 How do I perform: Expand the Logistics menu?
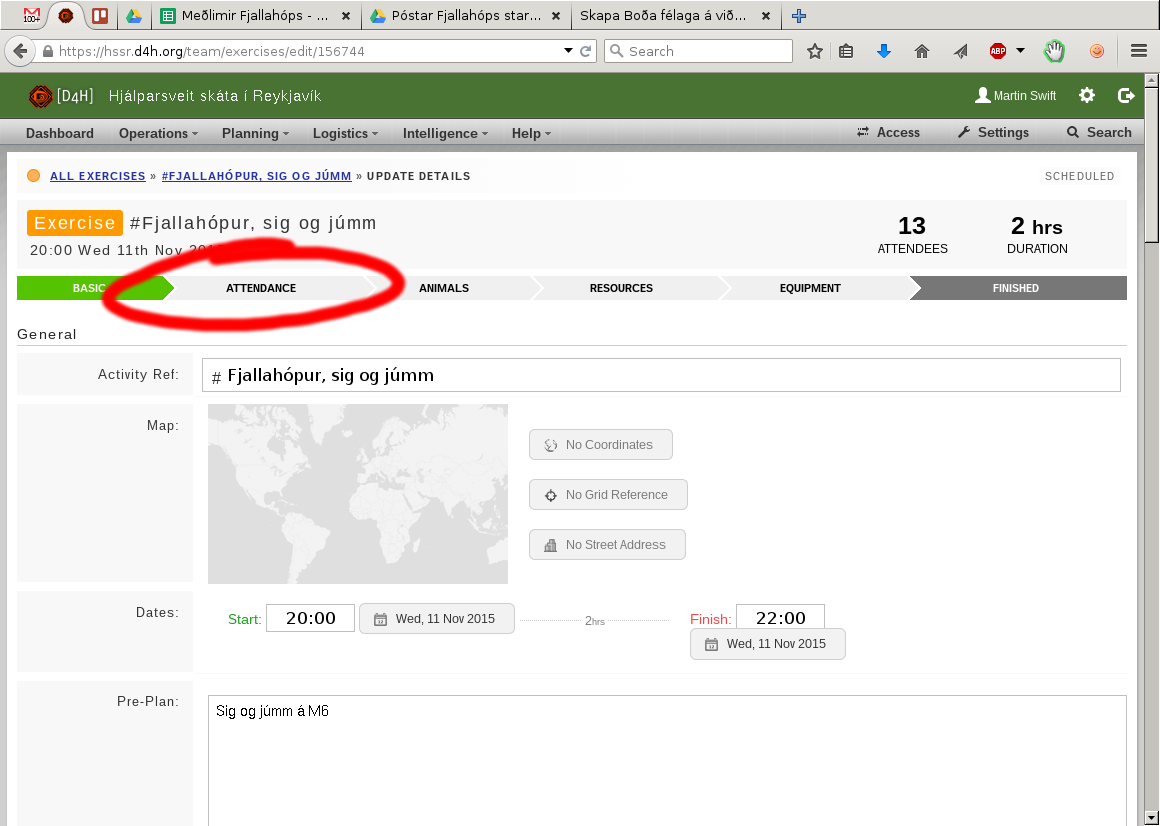coord(345,133)
